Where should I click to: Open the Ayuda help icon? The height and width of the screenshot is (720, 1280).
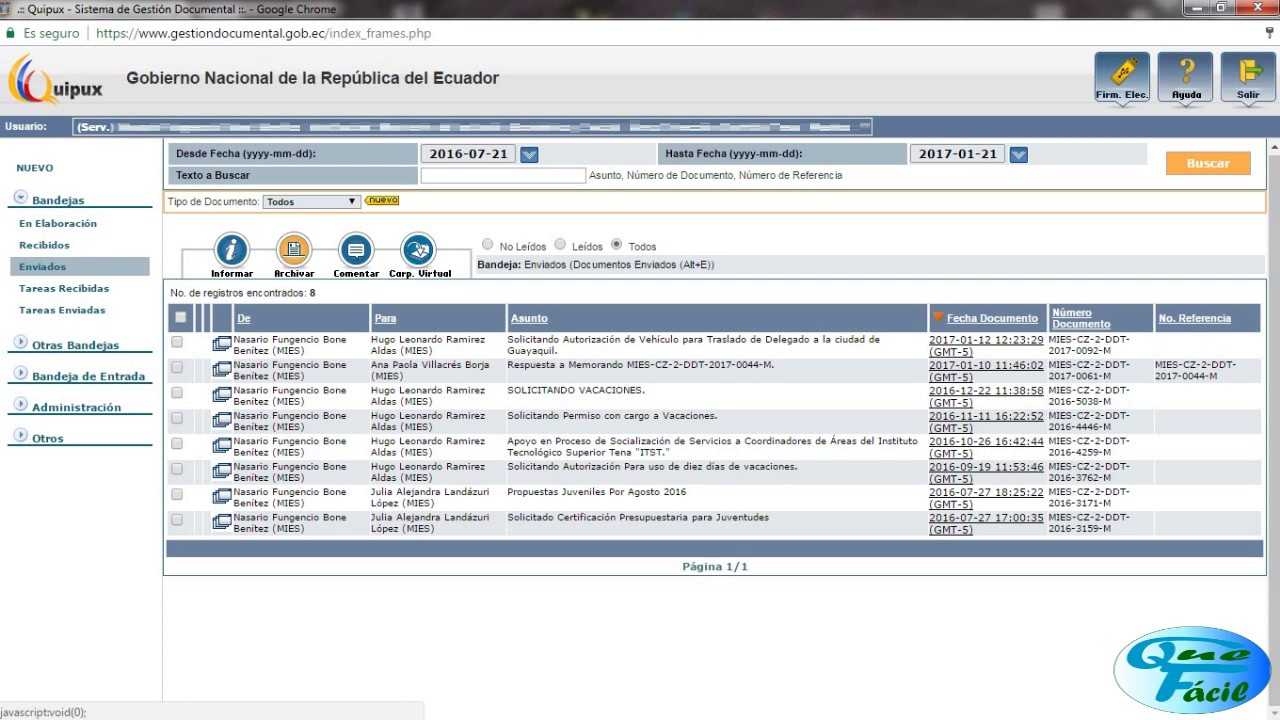click(x=1186, y=78)
